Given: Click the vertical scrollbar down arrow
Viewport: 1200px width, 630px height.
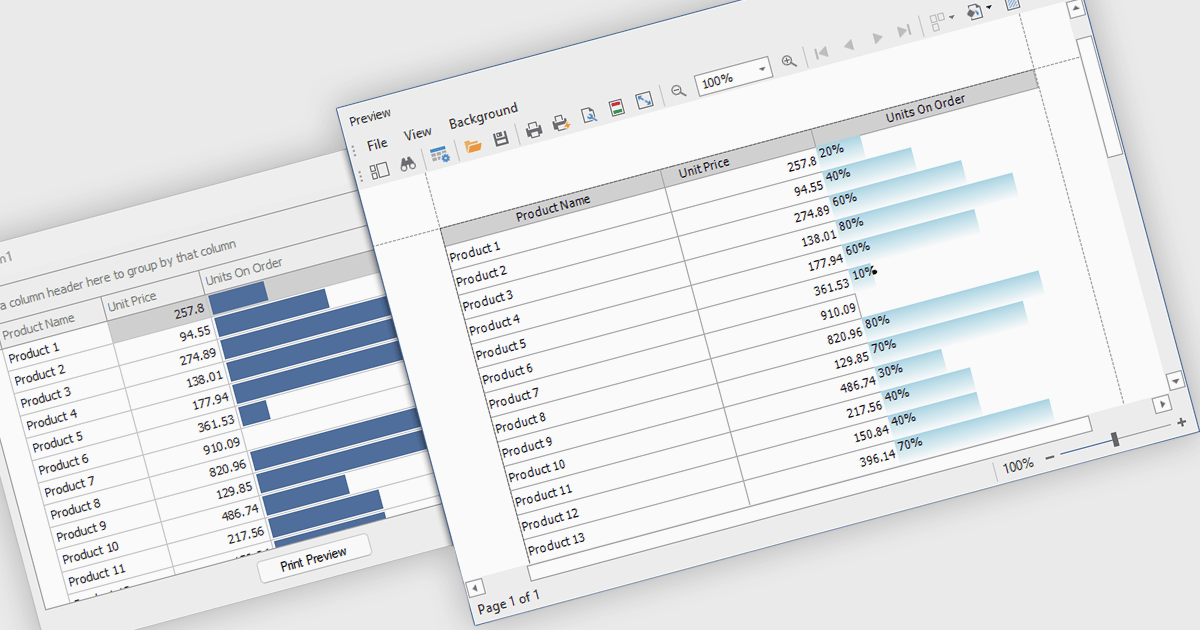Looking at the screenshot, I should (1175, 381).
